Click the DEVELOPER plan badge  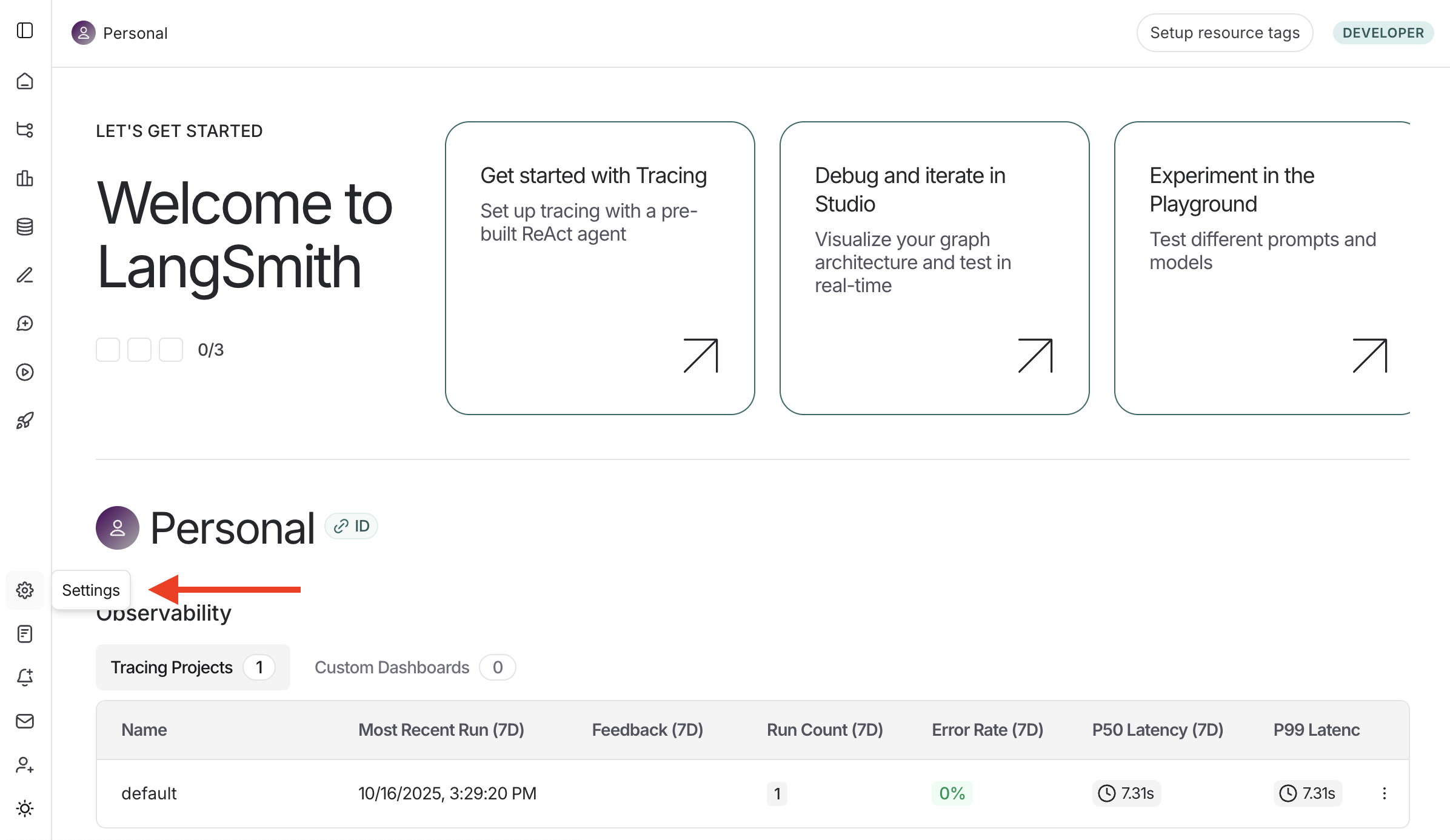click(1383, 33)
